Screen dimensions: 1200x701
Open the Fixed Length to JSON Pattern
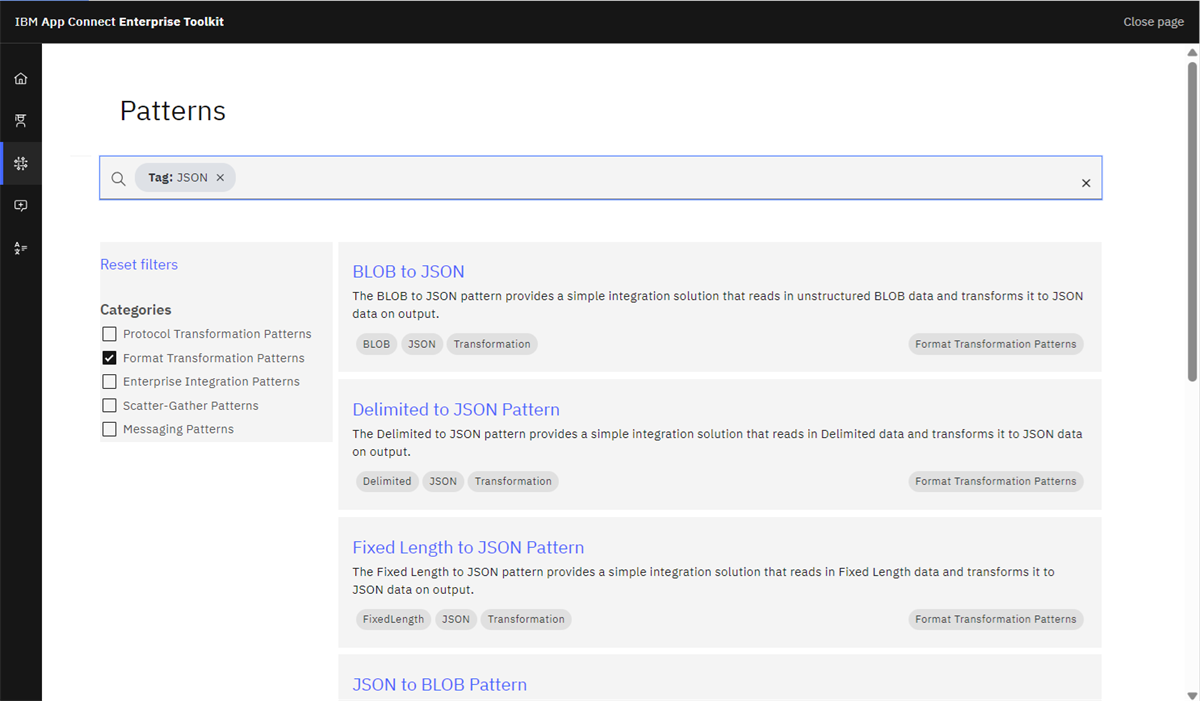click(468, 547)
